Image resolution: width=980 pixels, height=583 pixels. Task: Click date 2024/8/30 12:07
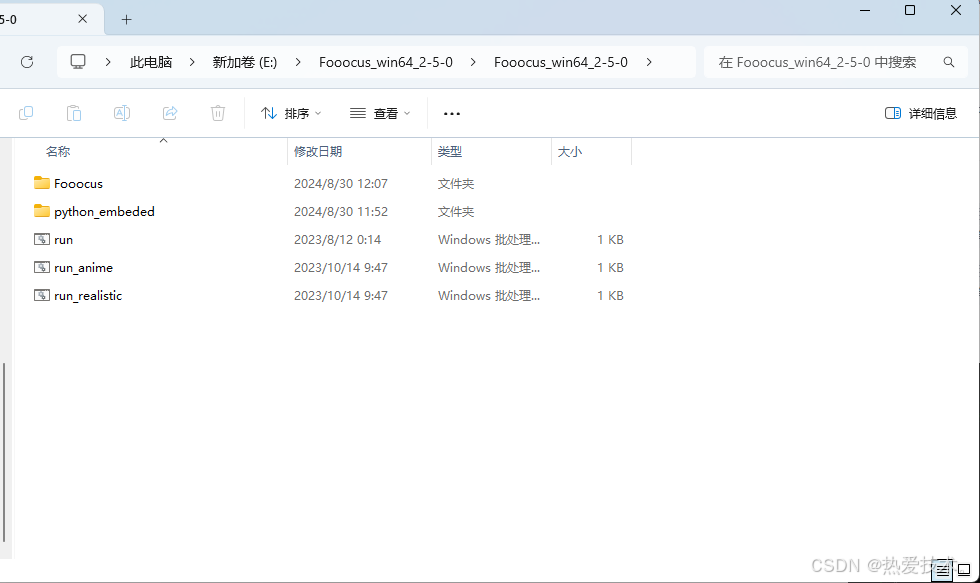(x=341, y=184)
